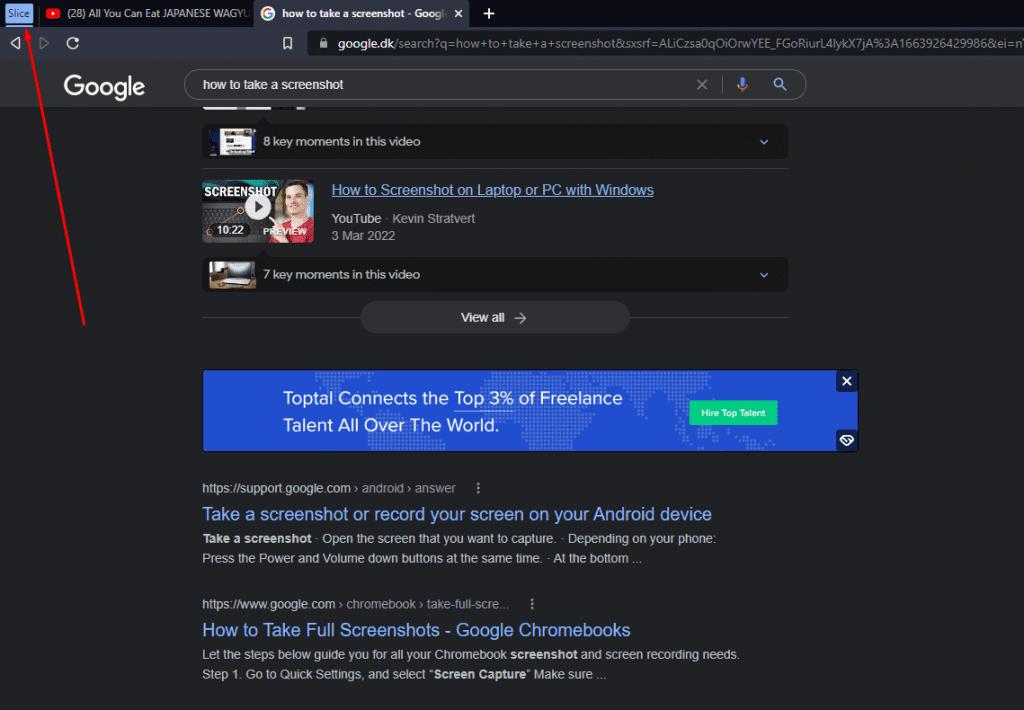The image size is (1024, 710).
Task: Submit search with the magnifier icon
Action: point(780,84)
